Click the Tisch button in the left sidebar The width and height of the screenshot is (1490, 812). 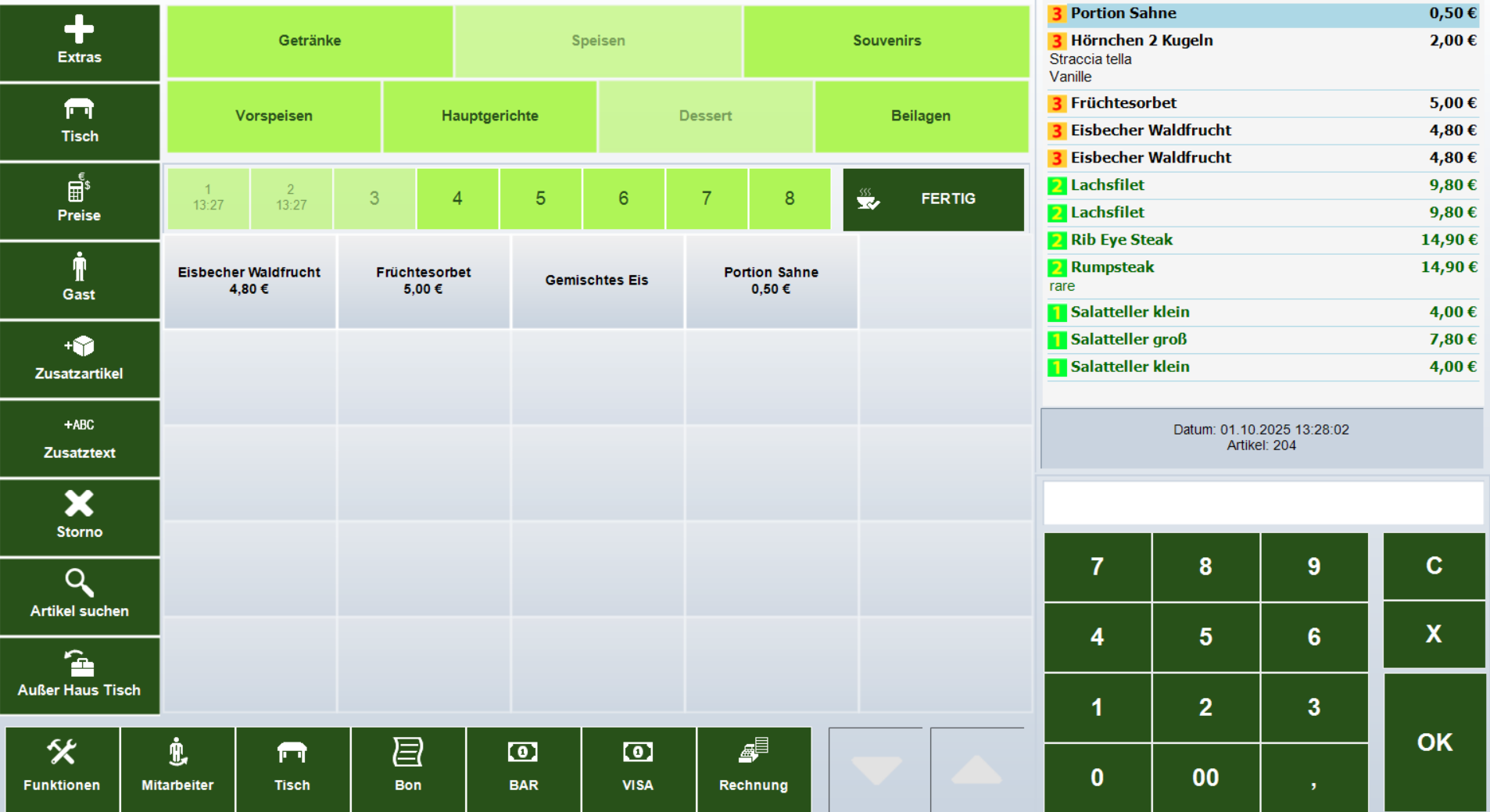[80, 122]
